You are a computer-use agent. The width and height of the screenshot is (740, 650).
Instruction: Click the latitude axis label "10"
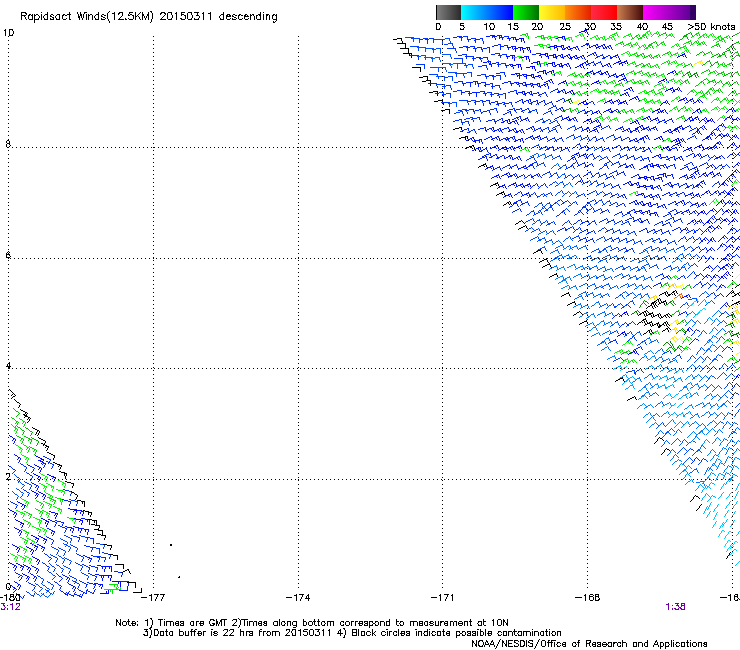pos(8,33)
